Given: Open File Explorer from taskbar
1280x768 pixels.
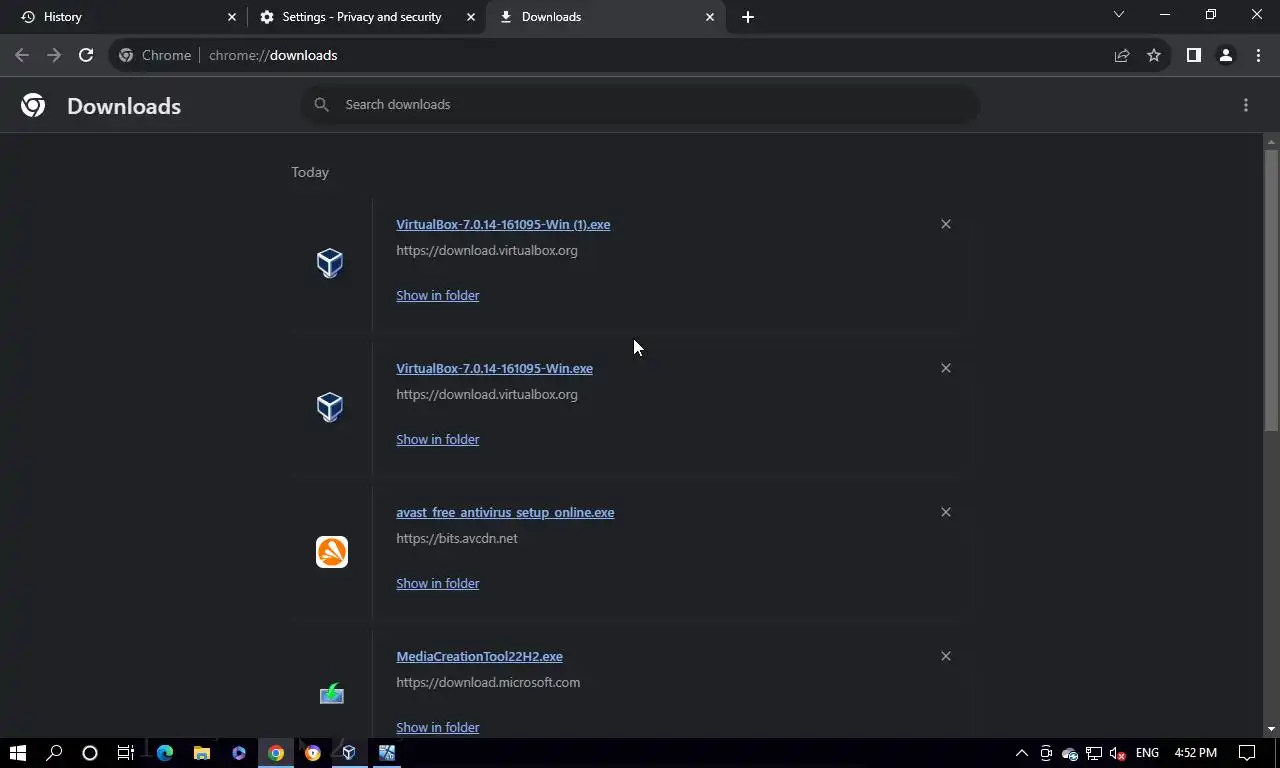Looking at the screenshot, I should tap(202, 753).
